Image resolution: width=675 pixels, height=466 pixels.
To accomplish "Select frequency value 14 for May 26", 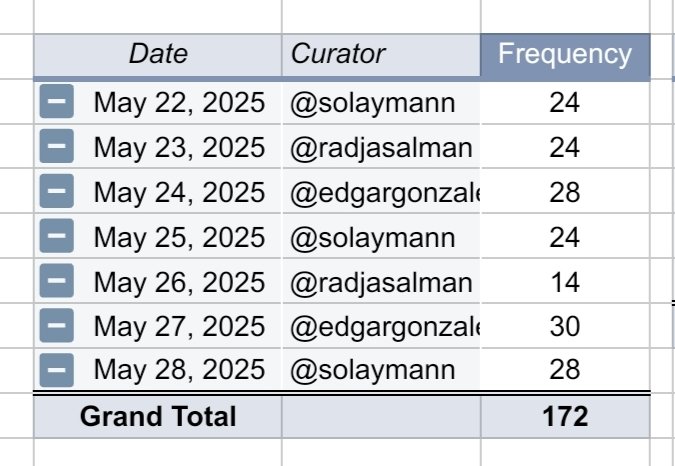I will 565,282.
